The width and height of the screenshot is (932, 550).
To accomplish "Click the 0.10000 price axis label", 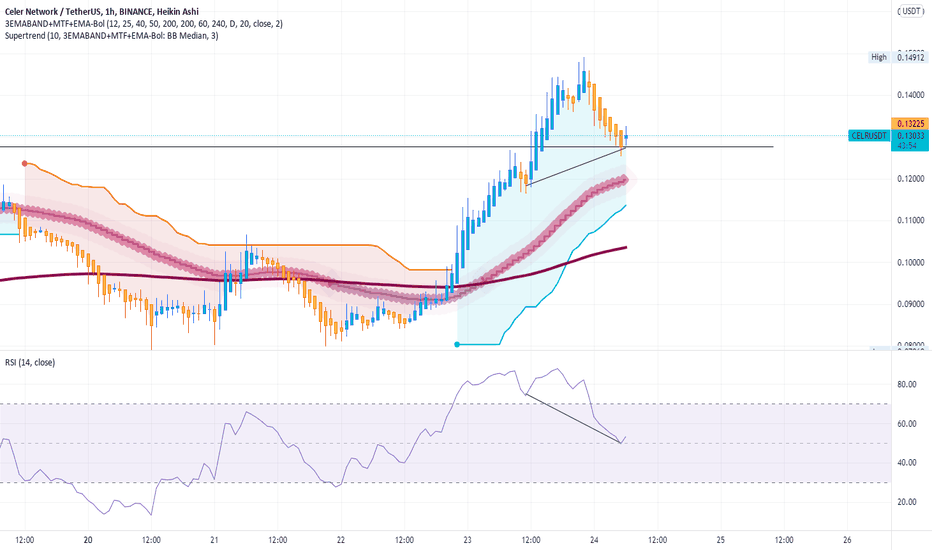I will [911, 262].
